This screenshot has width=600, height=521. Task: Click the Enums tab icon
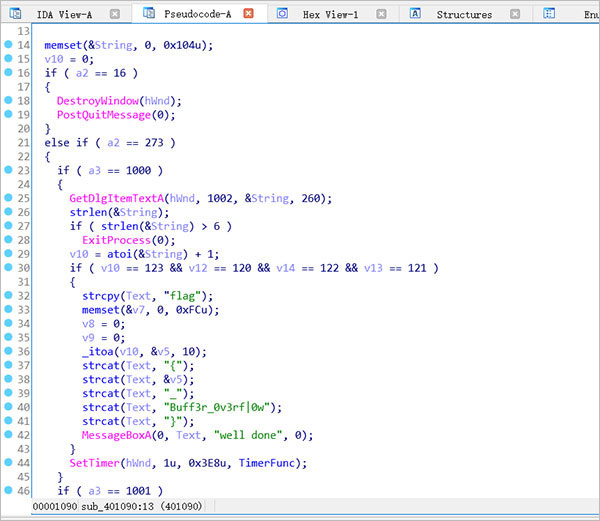coord(551,14)
